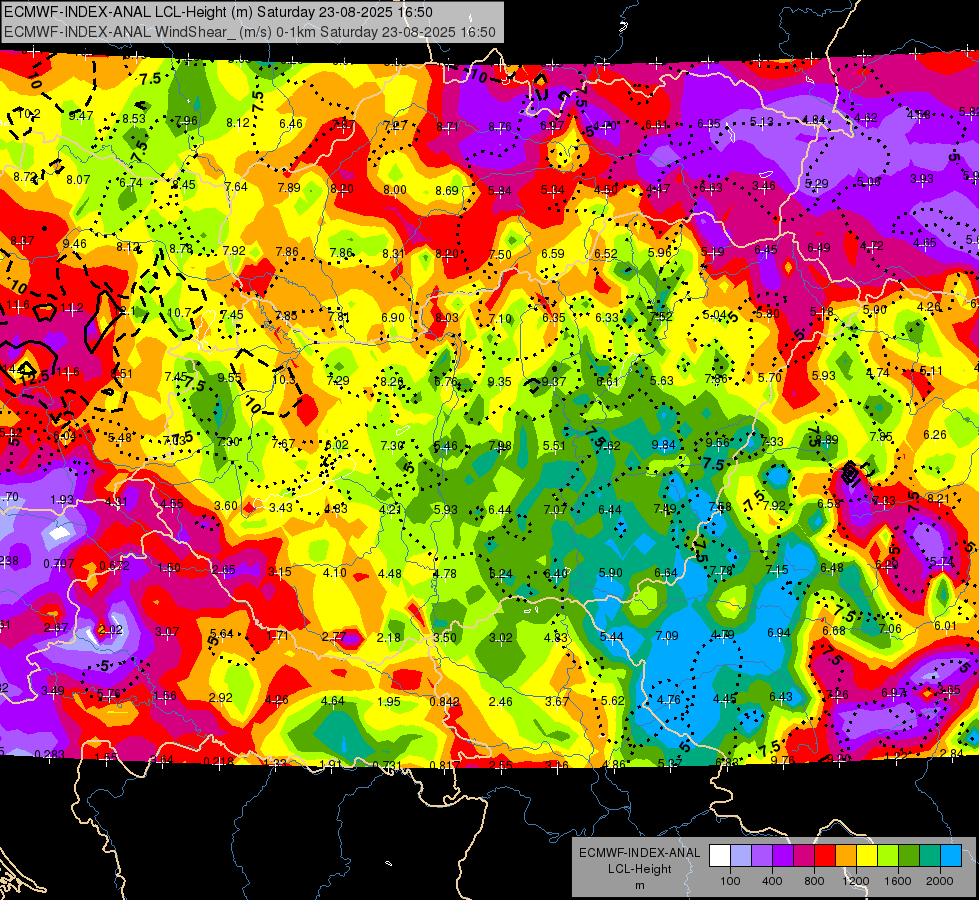Viewport: 979px width, 900px height.
Task: Click the wind shear value 4.64
Action: 332,700
